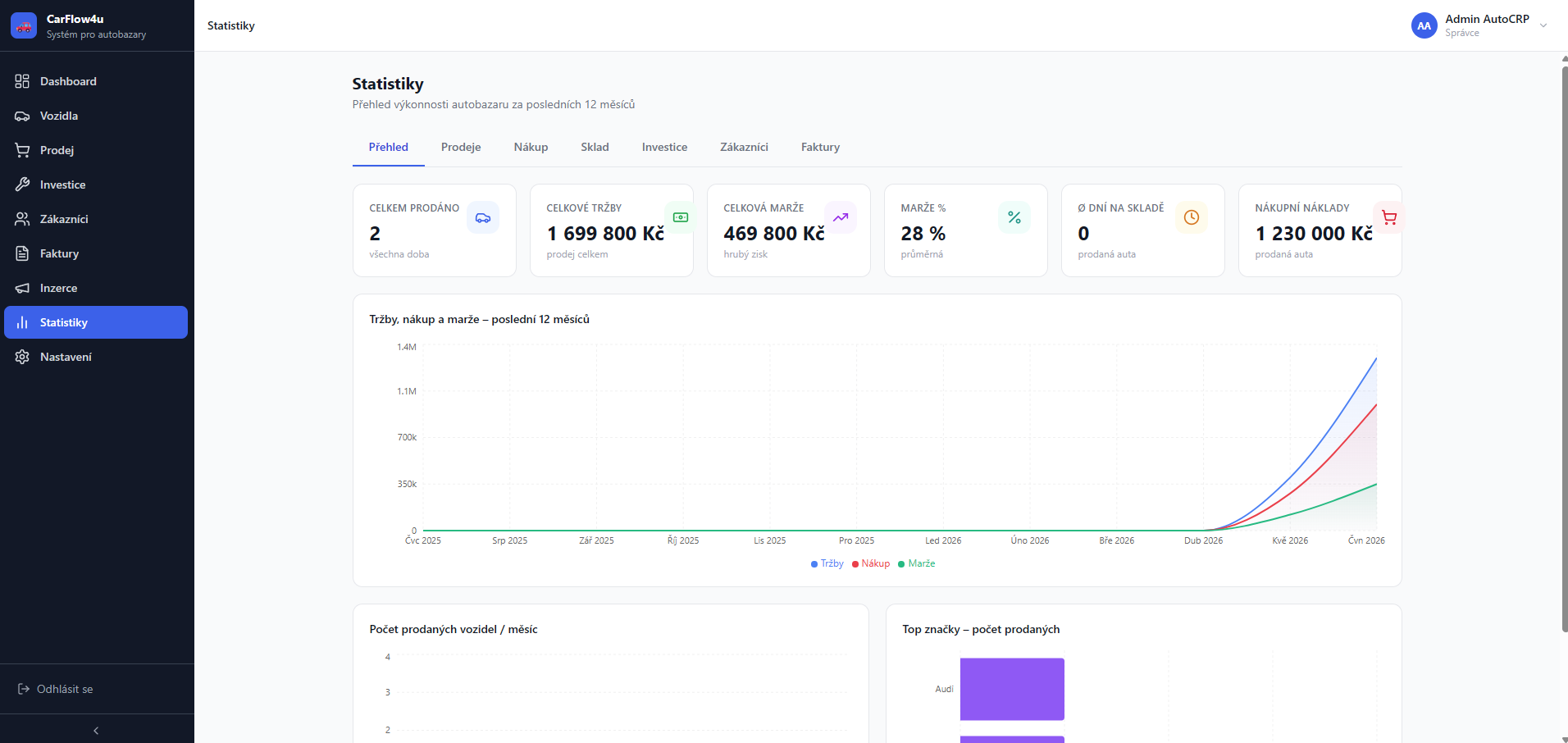Click clock icon in Dní na skladě card
Image resolution: width=1568 pixels, height=743 pixels.
pyautogui.click(x=1192, y=217)
